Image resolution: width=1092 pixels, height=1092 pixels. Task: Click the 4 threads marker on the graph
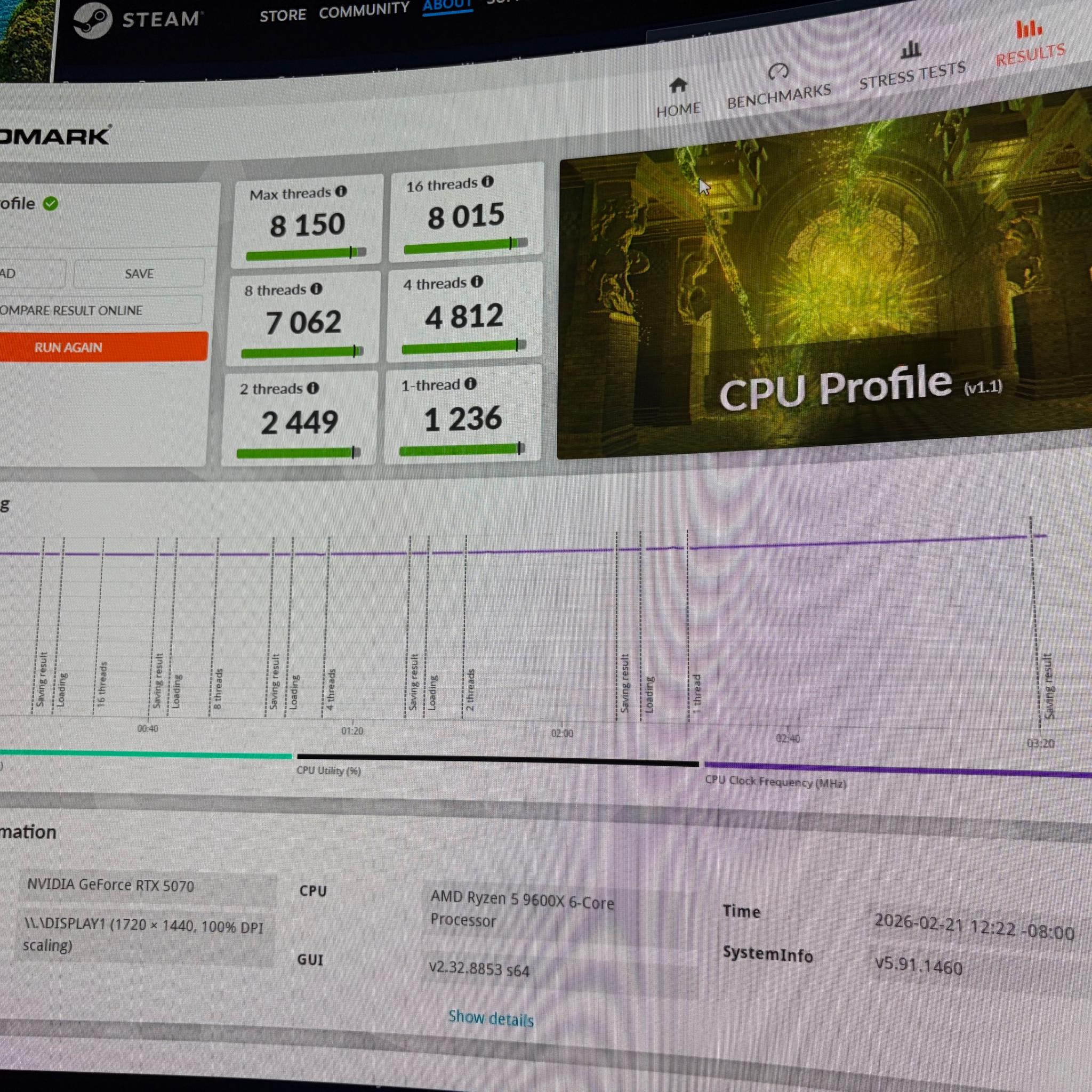[x=331, y=689]
